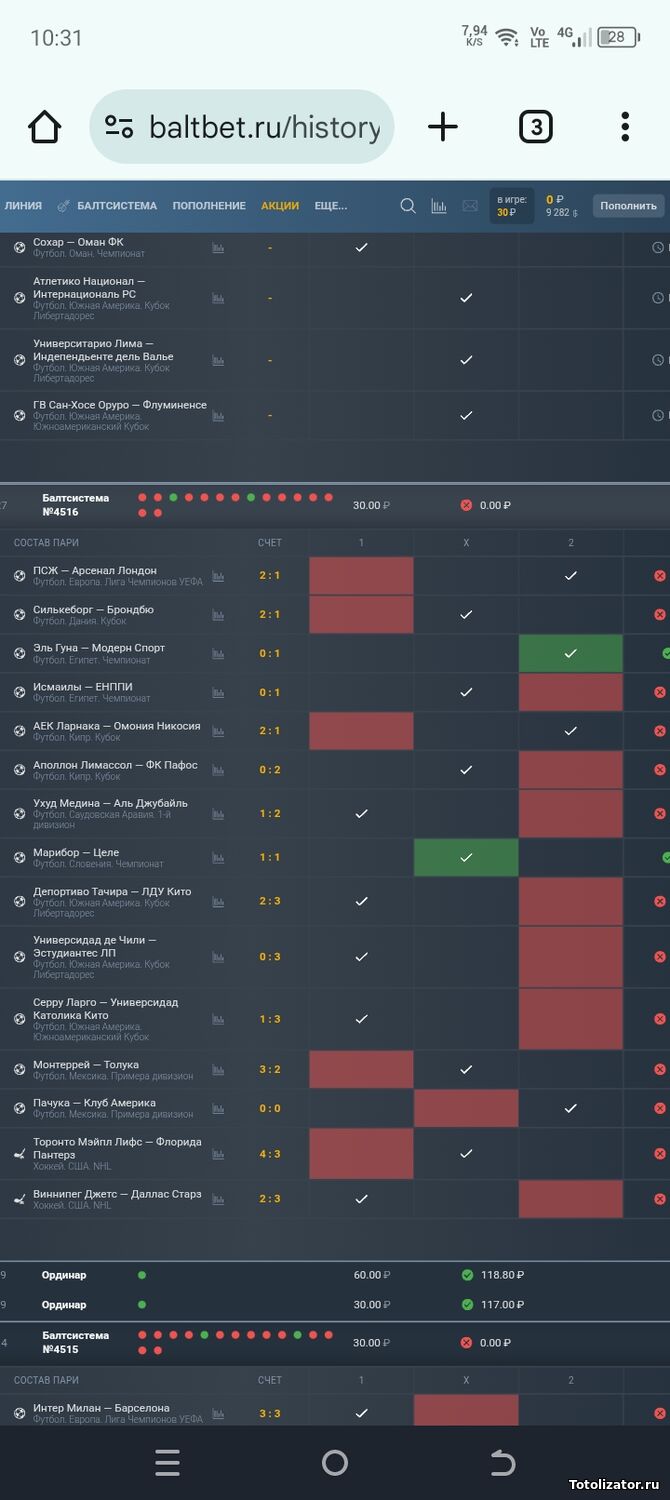
Task: Open stats icon for Эль Гуна — Модерн Спорт
Action: tap(218, 653)
